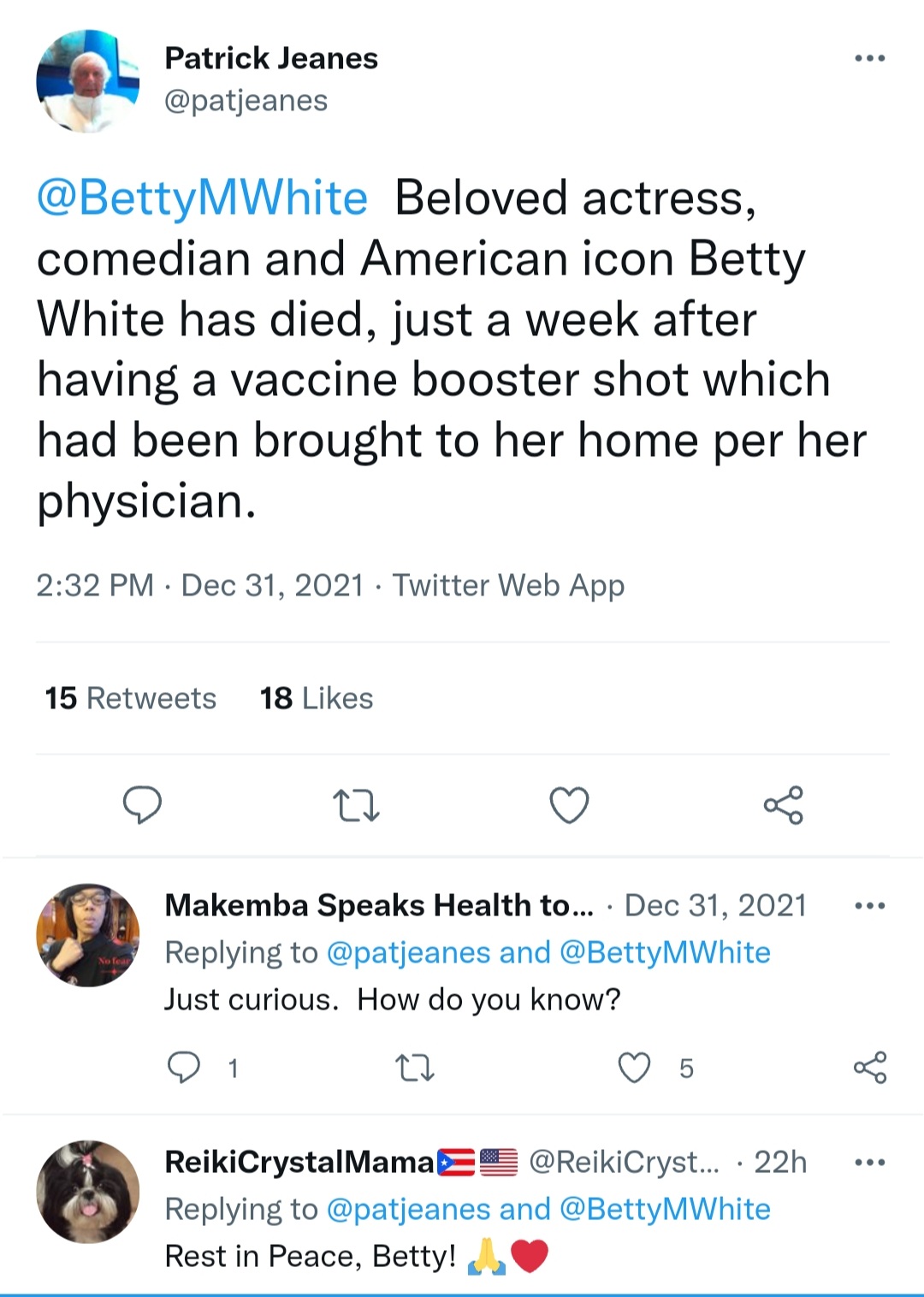View the 18 Likes list
The height and width of the screenshot is (1297, 924).
(x=317, y=698)
